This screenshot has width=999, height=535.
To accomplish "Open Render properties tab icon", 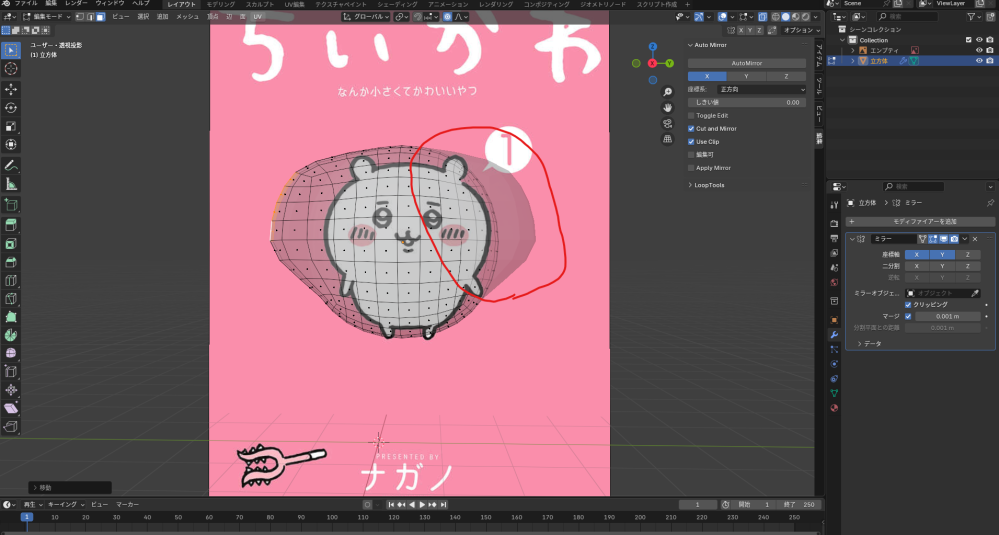I will 834,224.
